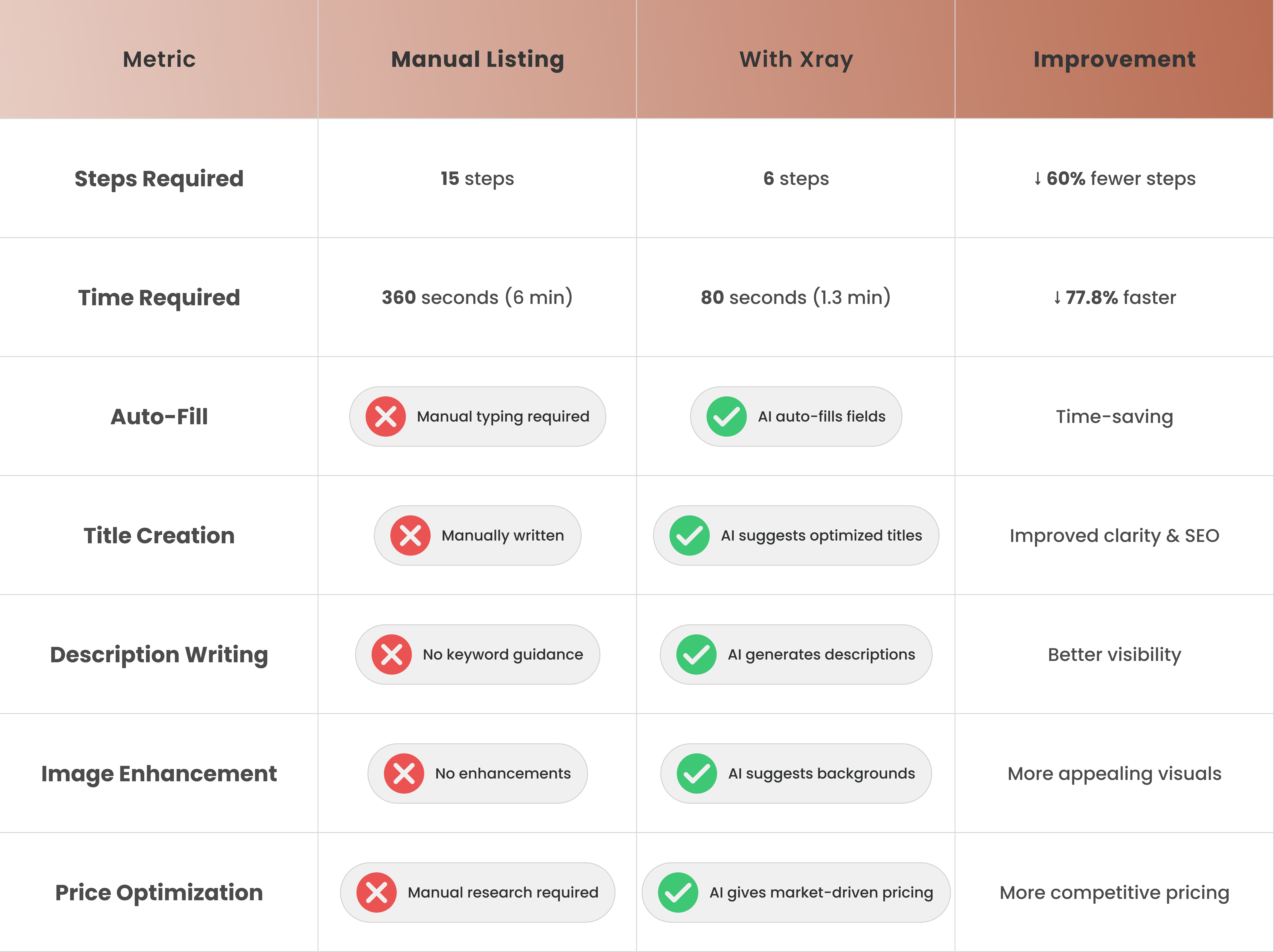Click green checkmark beside AI generates descriptions
The height and width of the screenshot is (952, 1274).
696,654
